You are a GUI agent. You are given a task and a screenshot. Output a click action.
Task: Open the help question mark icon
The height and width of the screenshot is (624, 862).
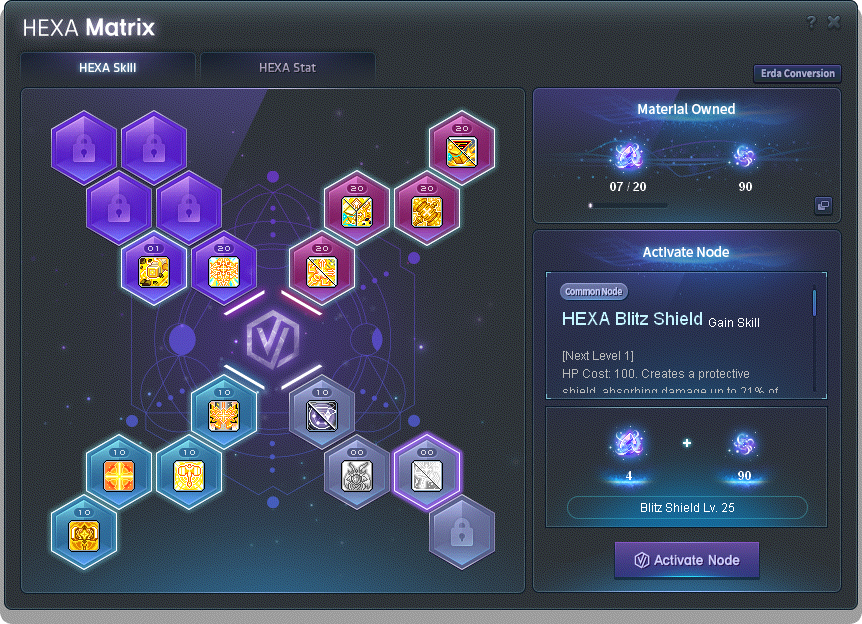pos(811,22)
